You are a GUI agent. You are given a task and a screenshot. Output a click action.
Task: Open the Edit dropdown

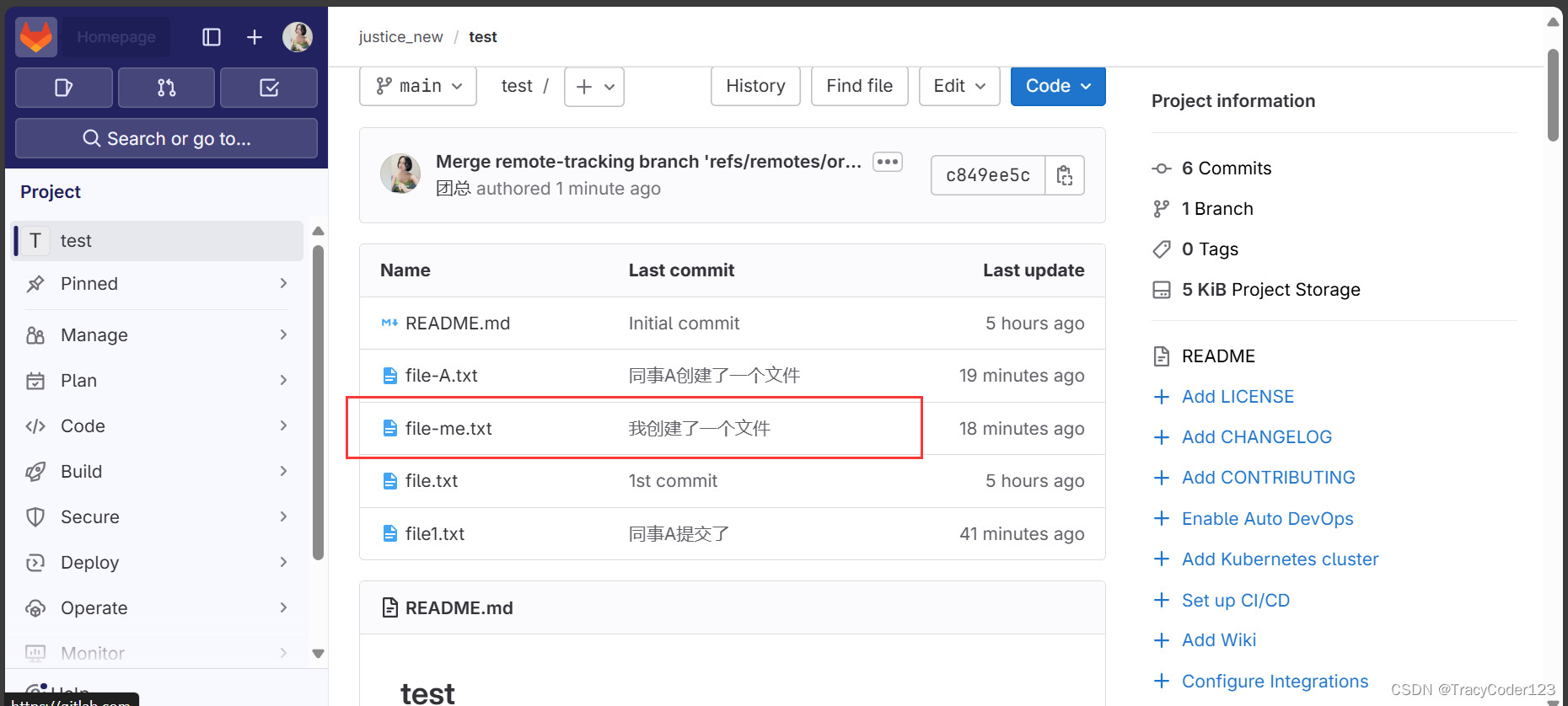pos(959,86)
